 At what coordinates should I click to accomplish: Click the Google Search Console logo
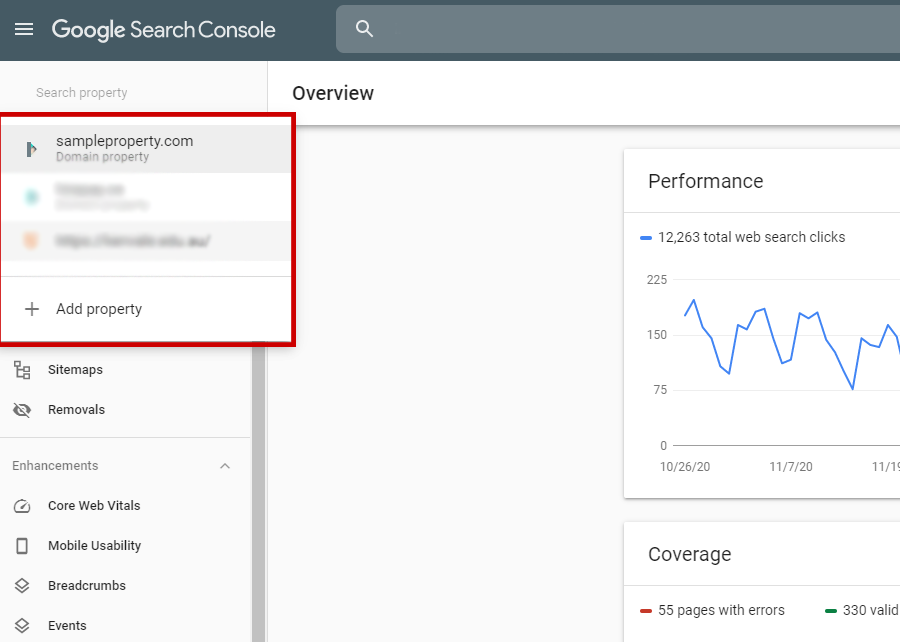[x=164, y=30]
